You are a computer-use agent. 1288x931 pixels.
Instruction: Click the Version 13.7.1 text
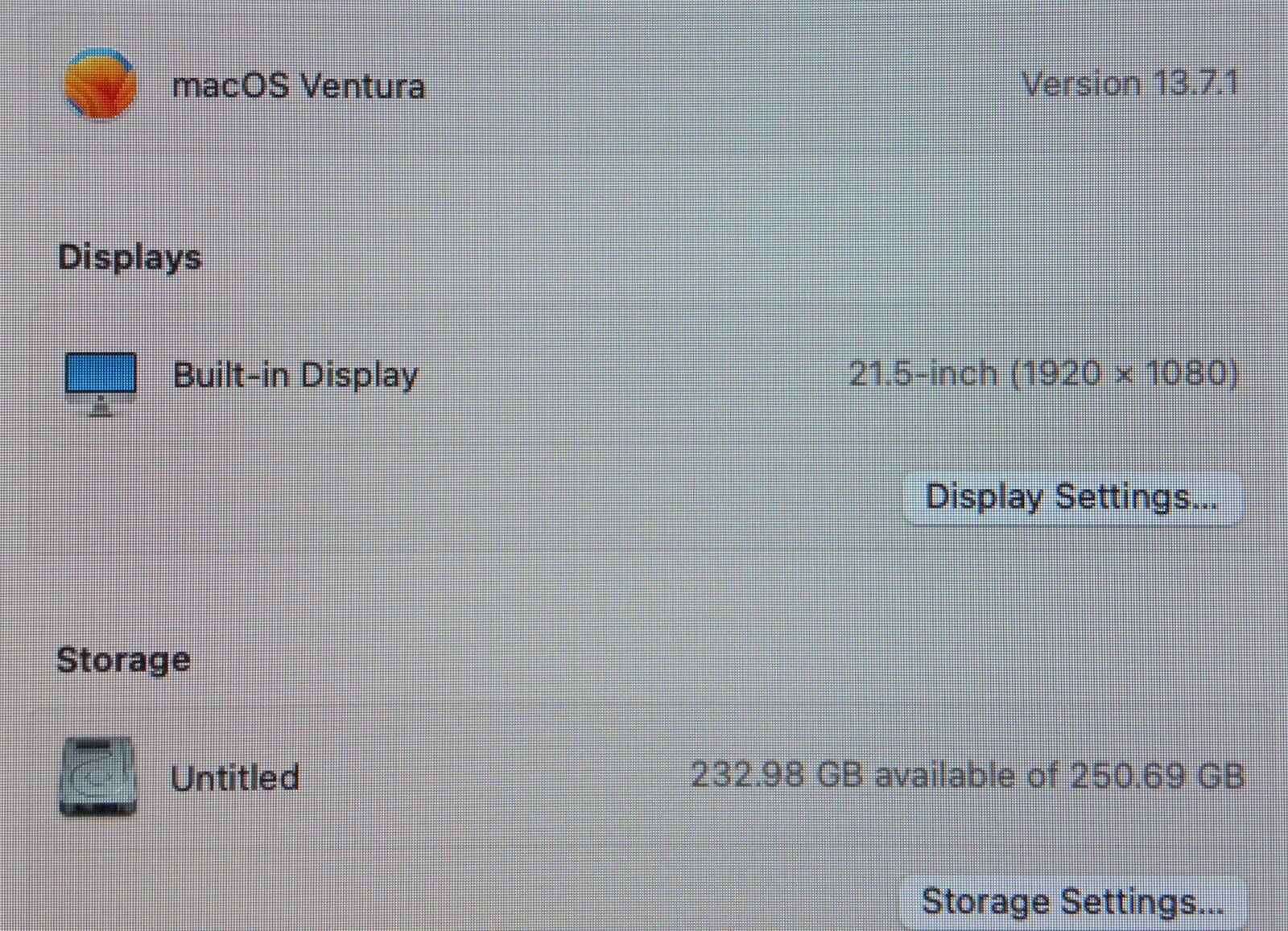pyautogui.click(x=1130, y=84)
